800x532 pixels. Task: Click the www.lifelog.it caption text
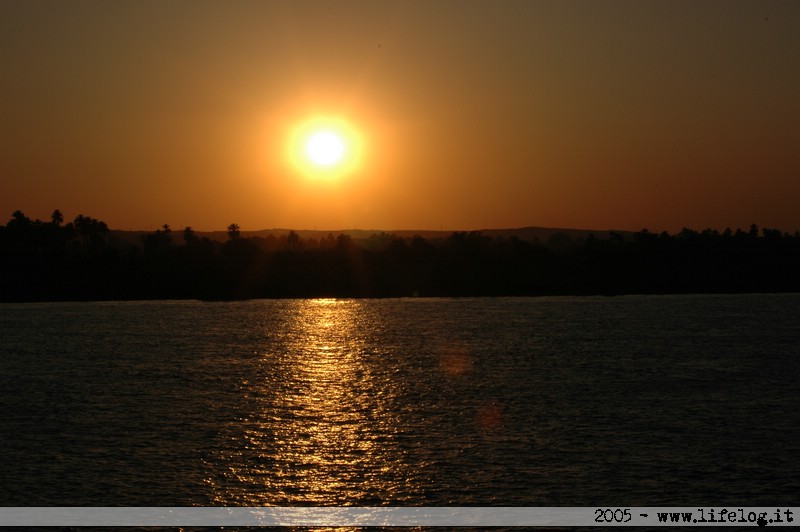click(x=726, y=516)
